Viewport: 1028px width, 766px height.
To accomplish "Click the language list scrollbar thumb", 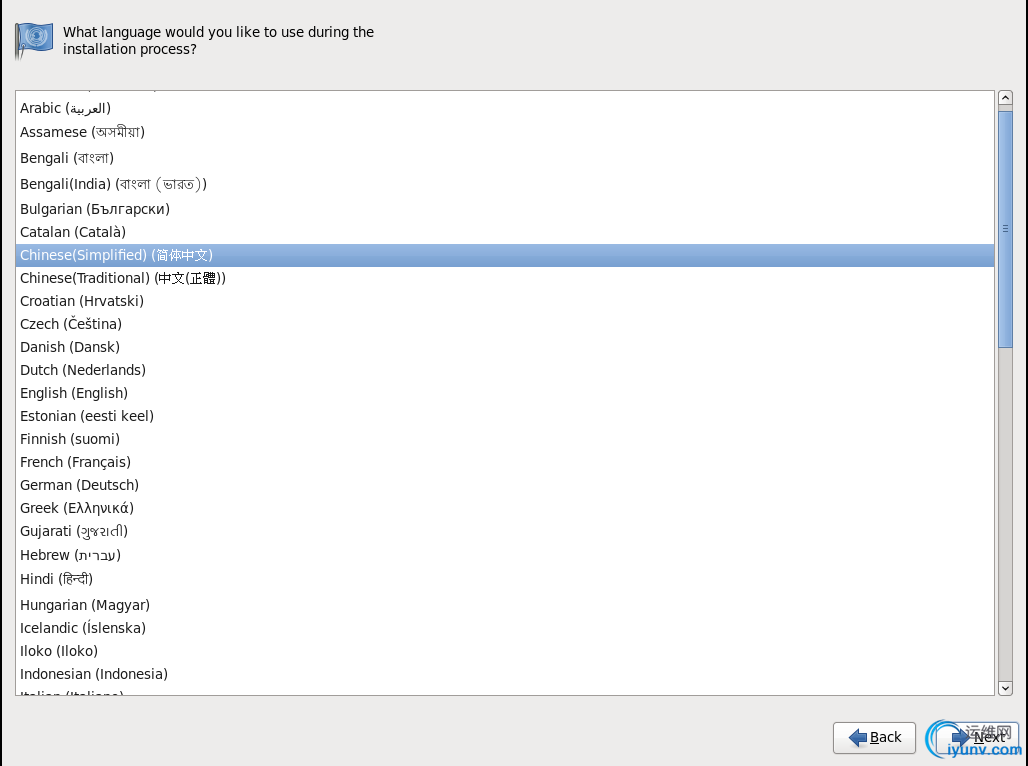I will (x=1005, y=229).
